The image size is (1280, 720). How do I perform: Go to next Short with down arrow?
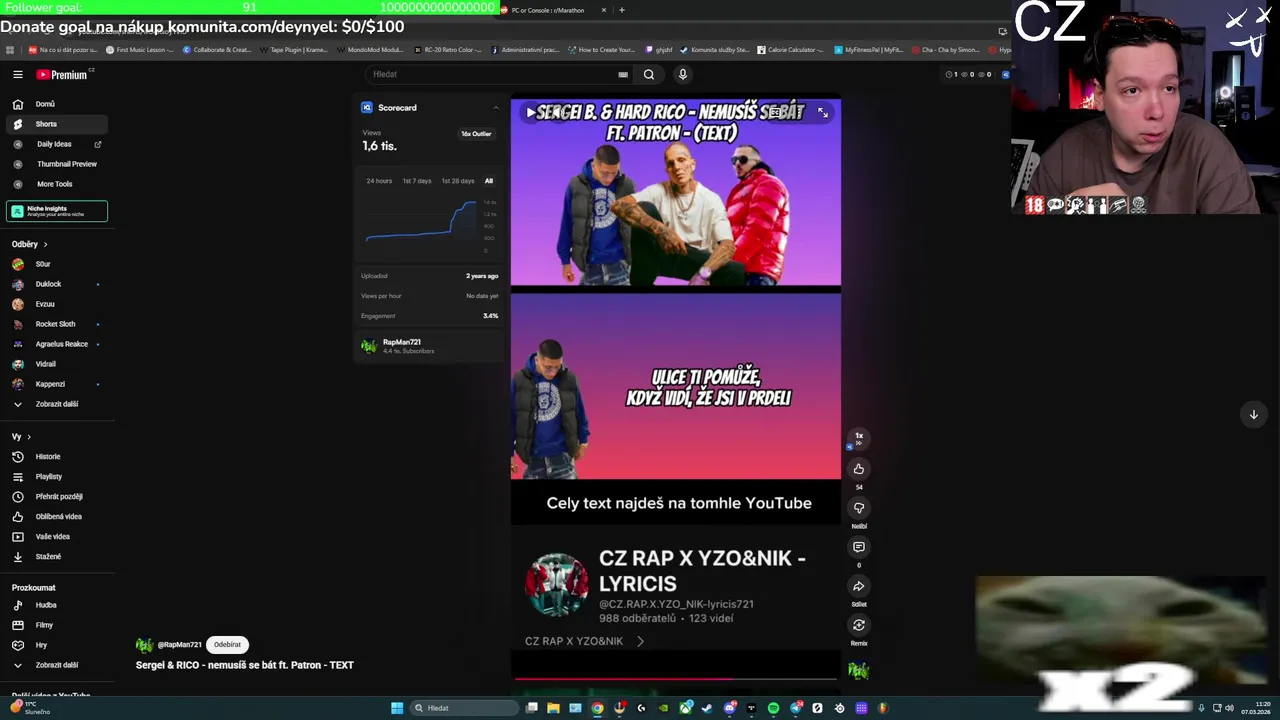pos(1253,414)
